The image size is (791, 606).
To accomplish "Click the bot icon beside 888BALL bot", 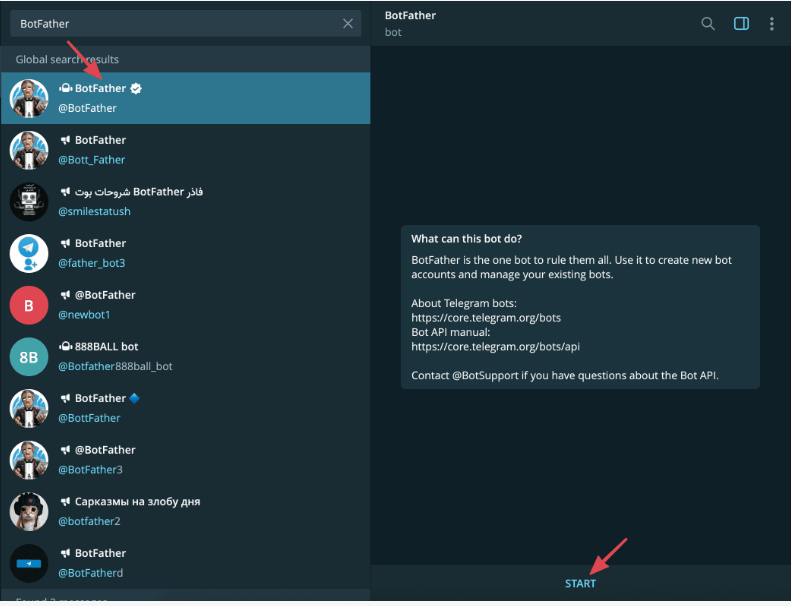I will tap(66, 347).
